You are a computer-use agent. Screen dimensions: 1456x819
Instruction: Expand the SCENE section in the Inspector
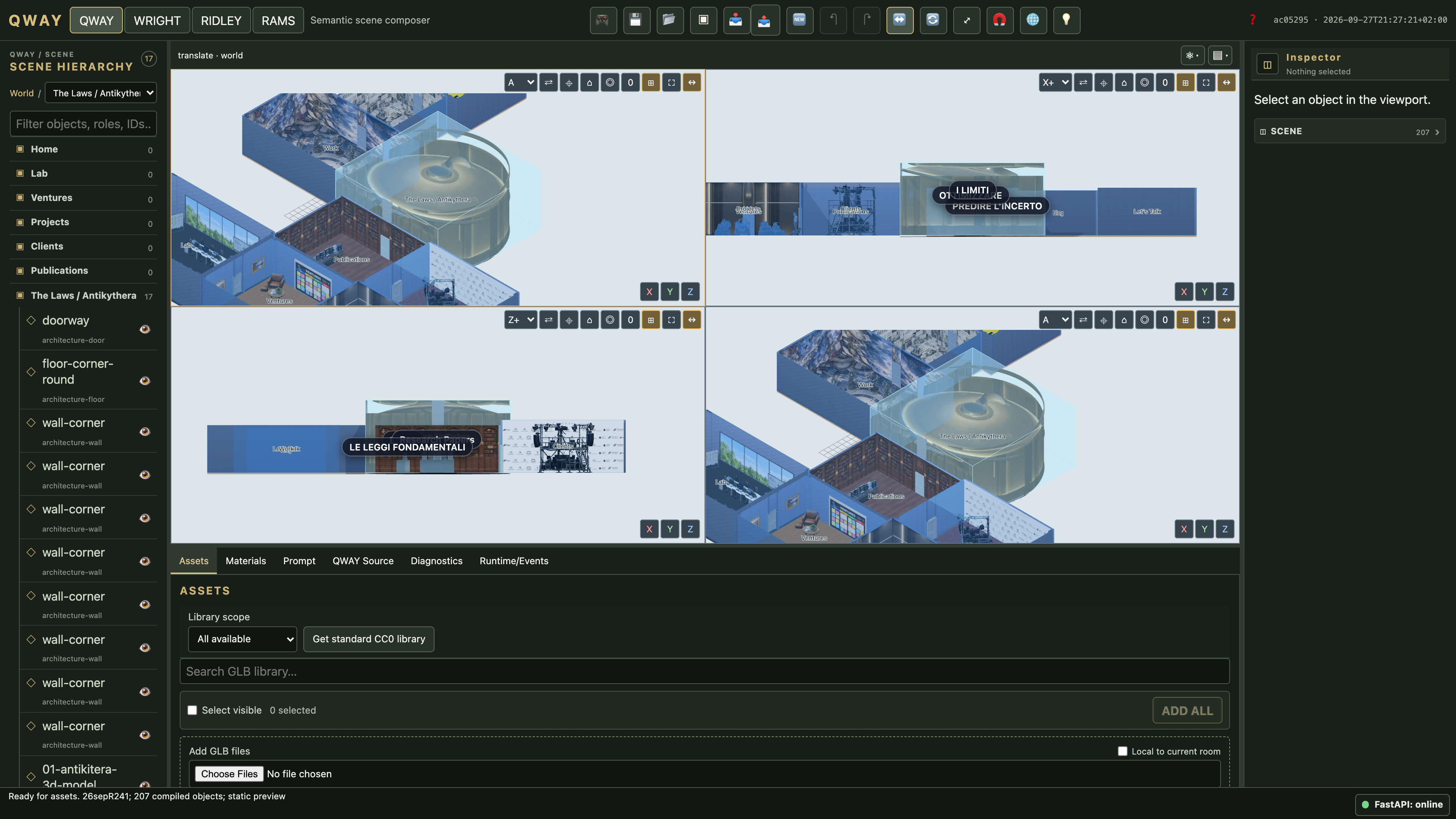(1350, 131)
